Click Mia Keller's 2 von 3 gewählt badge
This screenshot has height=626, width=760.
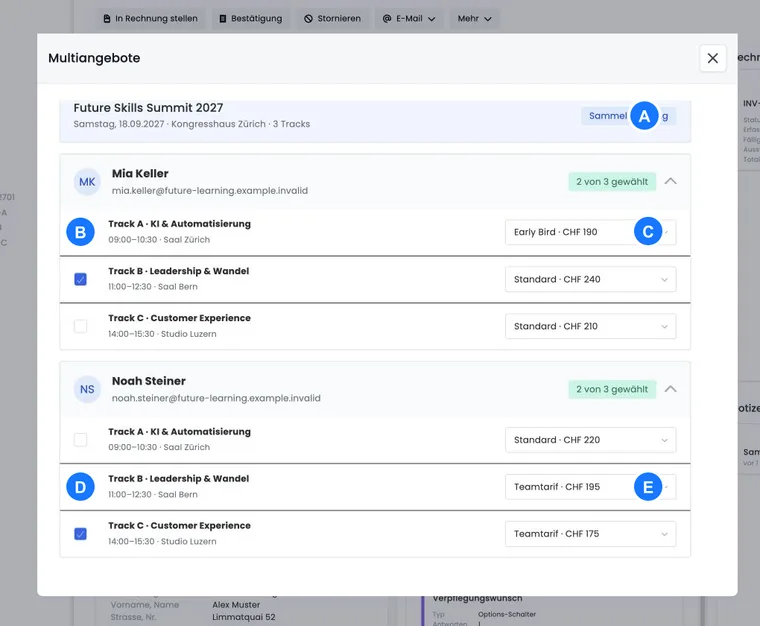612,182
